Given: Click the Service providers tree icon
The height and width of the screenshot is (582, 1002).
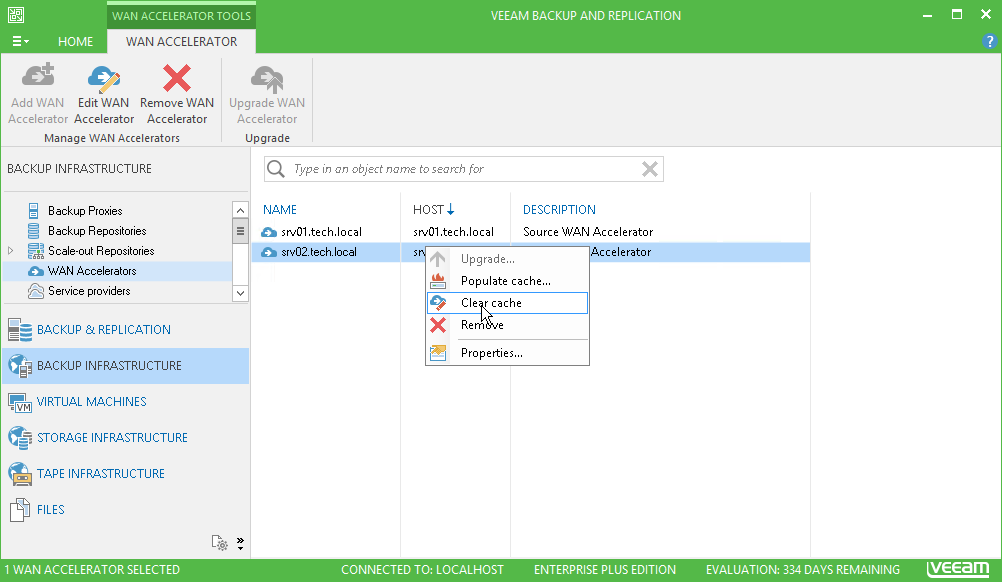Looking at the screenshot, I should [36, 291].
